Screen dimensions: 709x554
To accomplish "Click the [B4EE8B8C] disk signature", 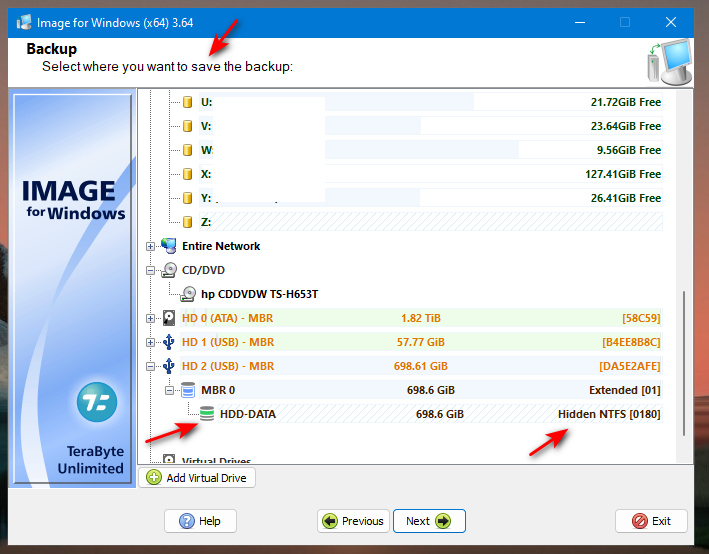I will click(x=631, y=342).
